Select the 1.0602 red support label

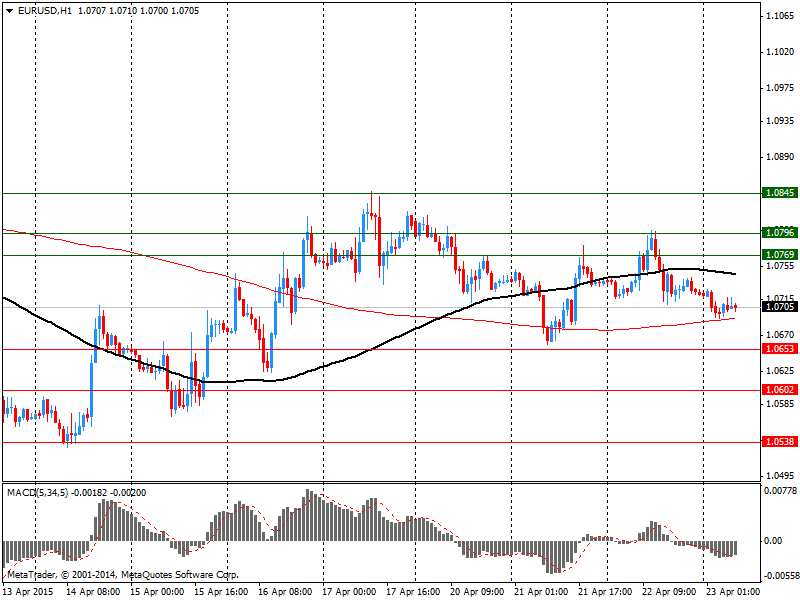pyautogui.click(x=780, y=390)
